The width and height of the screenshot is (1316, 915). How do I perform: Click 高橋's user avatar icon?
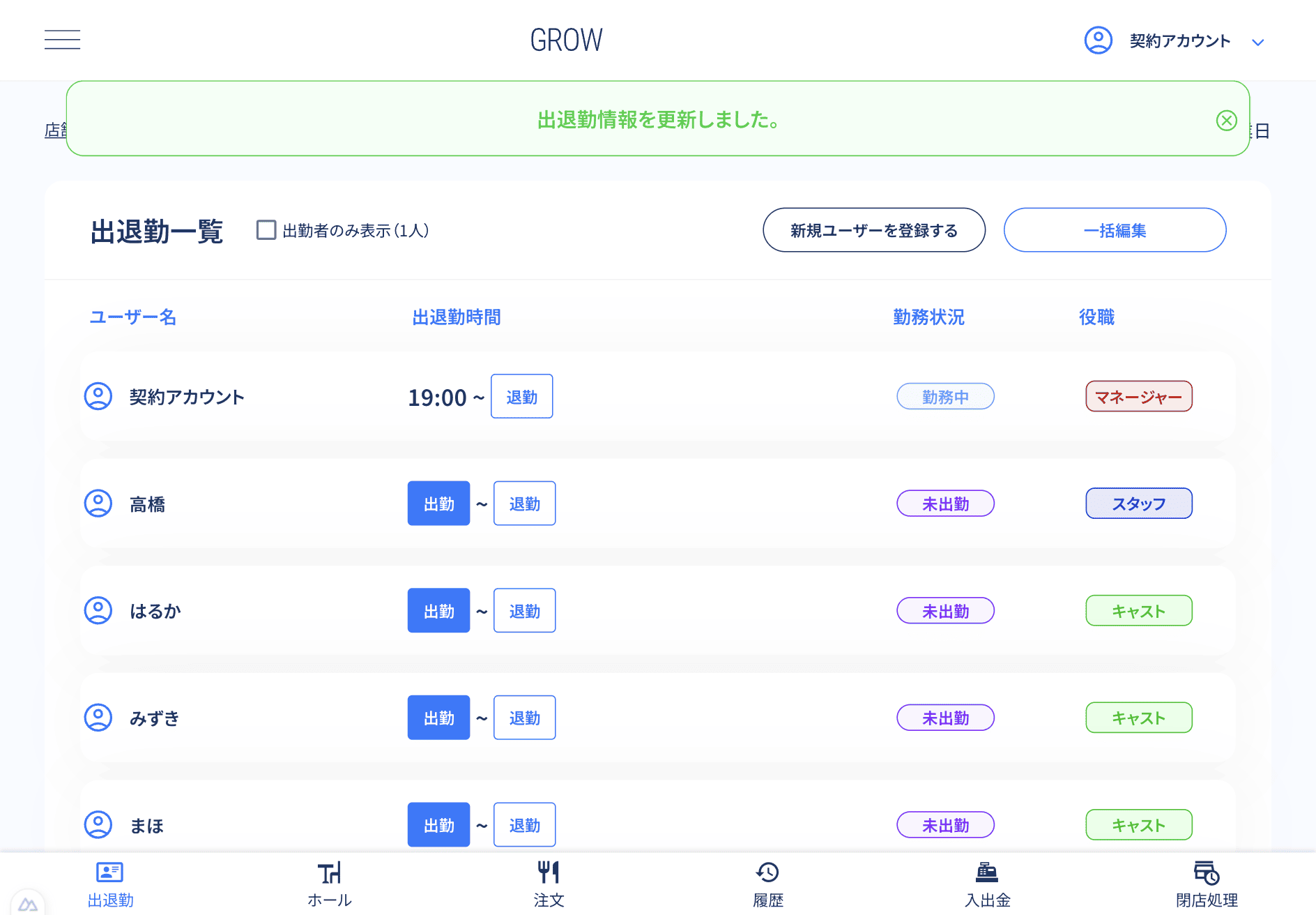click(98, 503)
